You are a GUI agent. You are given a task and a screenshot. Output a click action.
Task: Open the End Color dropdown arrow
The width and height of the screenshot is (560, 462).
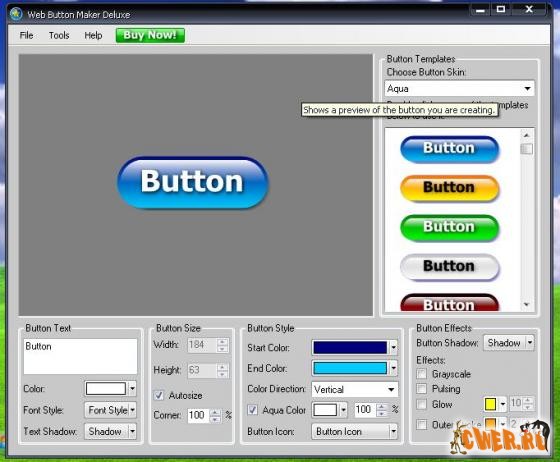pyautogui.click(x=393, y=368)
